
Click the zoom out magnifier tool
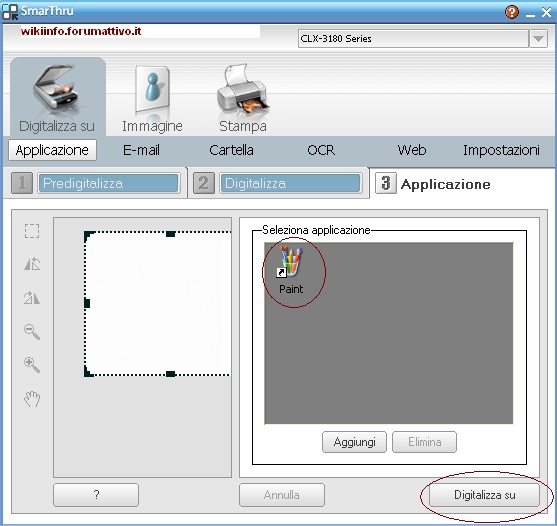(32, 332)
